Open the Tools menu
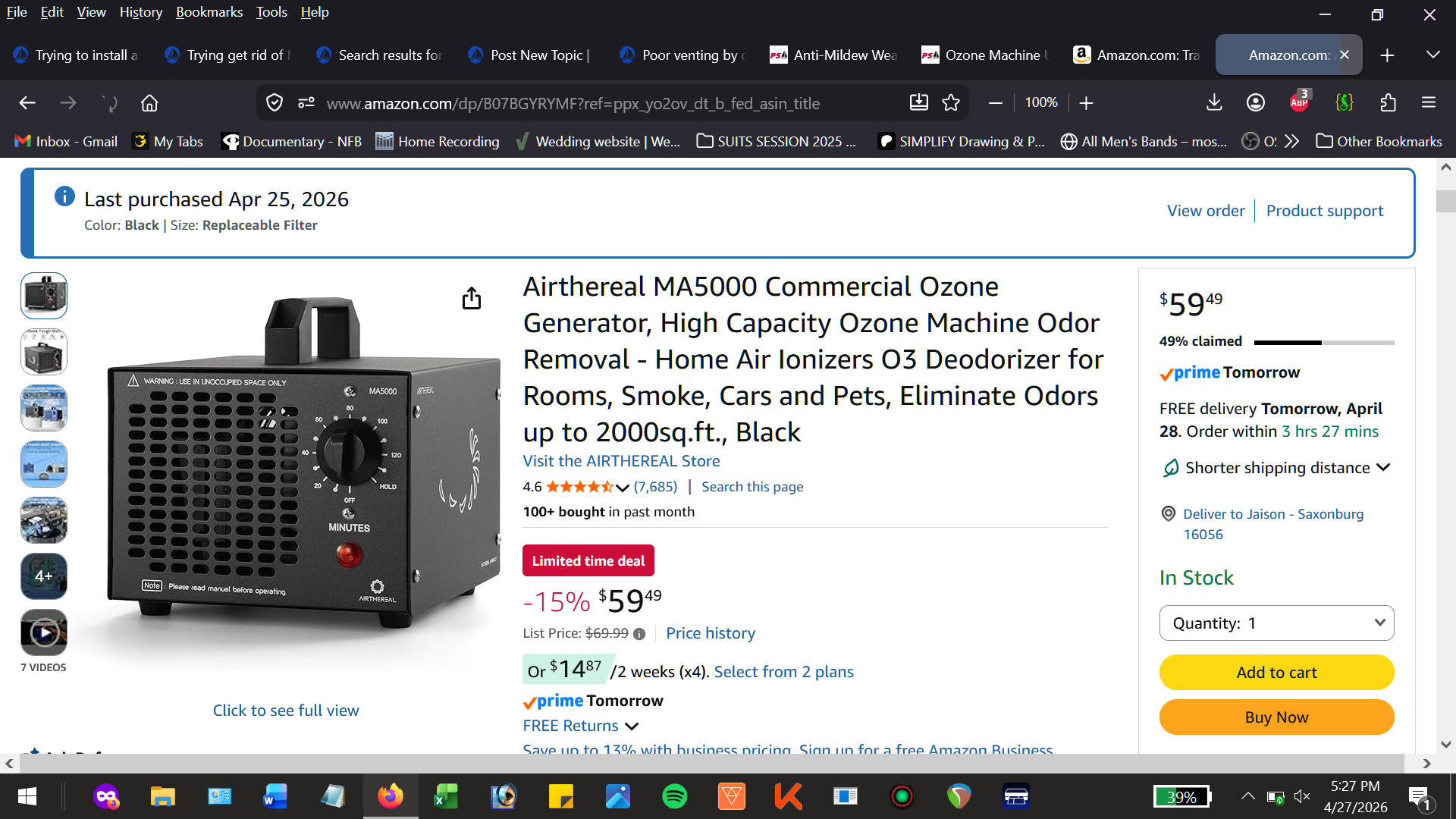Screen dimensions: 1456x819 click(271, 12)
